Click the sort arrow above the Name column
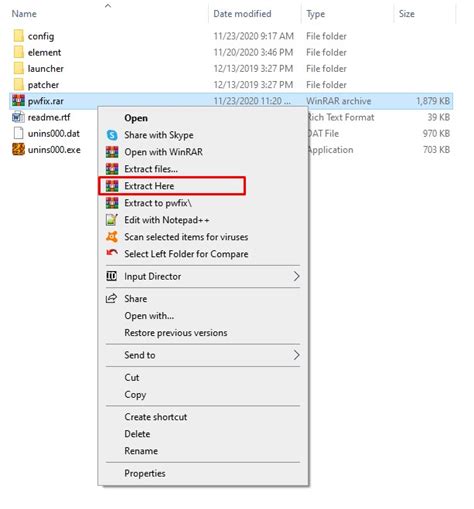This screenshot has width=474, height=509. point(108,5)
